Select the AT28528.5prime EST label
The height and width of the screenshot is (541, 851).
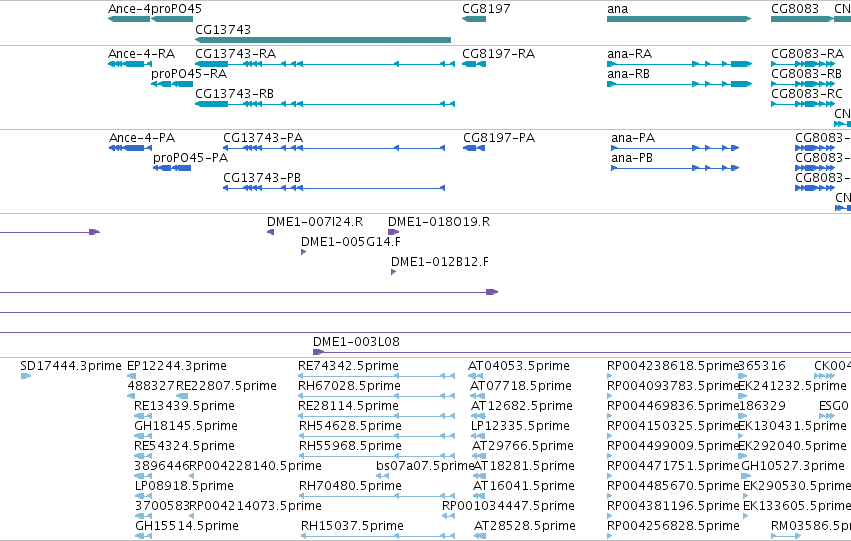(525, 526)
